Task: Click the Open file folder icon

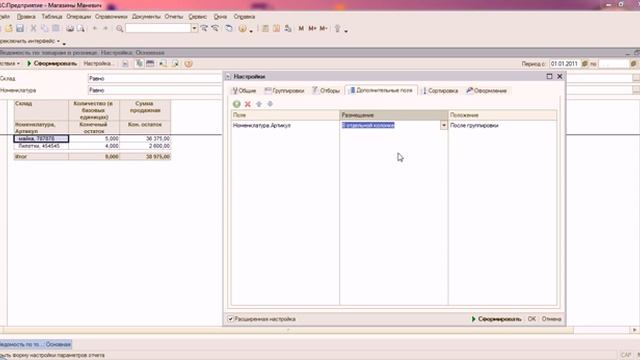Action: [9, 29]
